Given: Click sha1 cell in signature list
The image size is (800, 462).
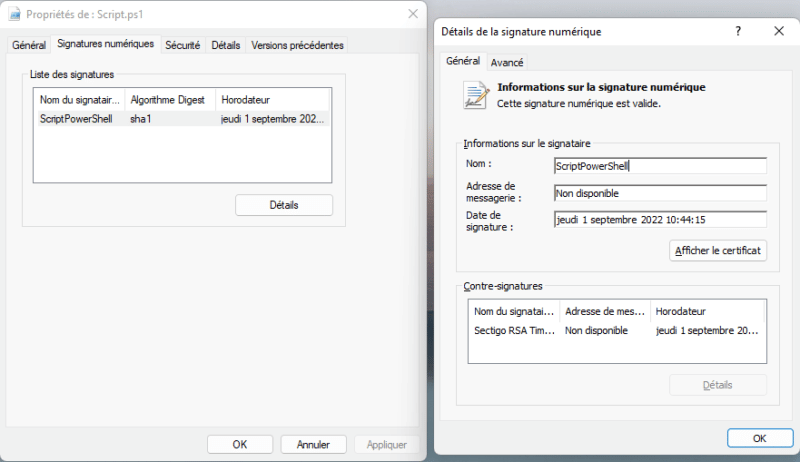Looking at the screenshot, I should pyautogui.click(x=140, y=119).
